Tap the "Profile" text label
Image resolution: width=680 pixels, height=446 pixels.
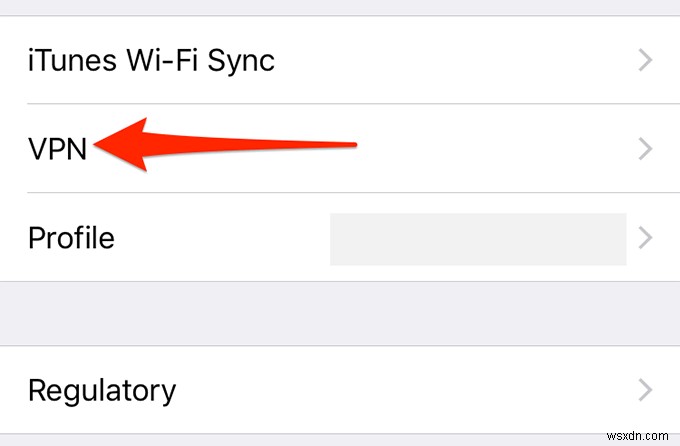pyautogui.click(x=71, y=239)
